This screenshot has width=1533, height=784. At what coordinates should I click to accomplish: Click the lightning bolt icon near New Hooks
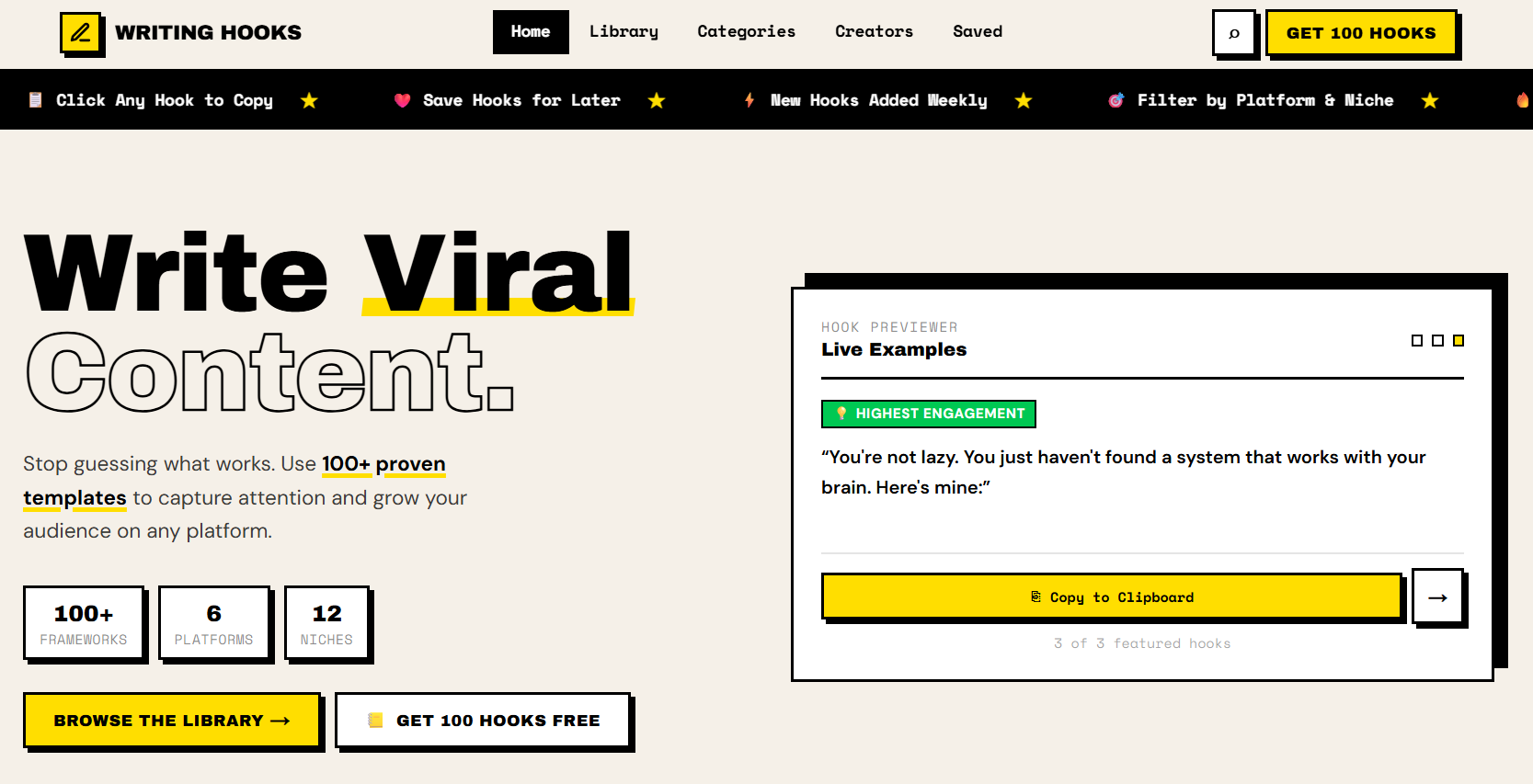(x=749, y=100)
